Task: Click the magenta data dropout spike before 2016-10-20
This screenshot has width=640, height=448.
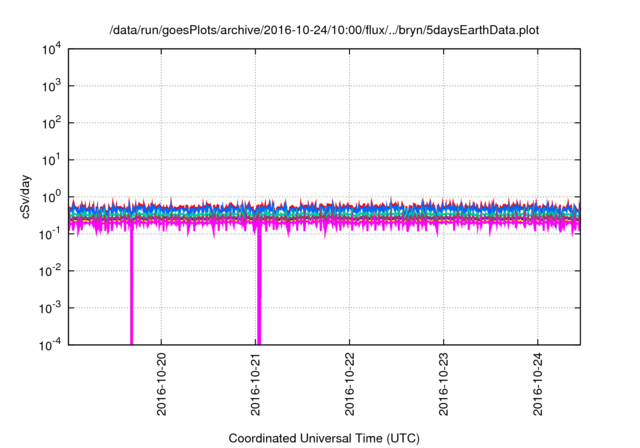Action: [131, 286]
